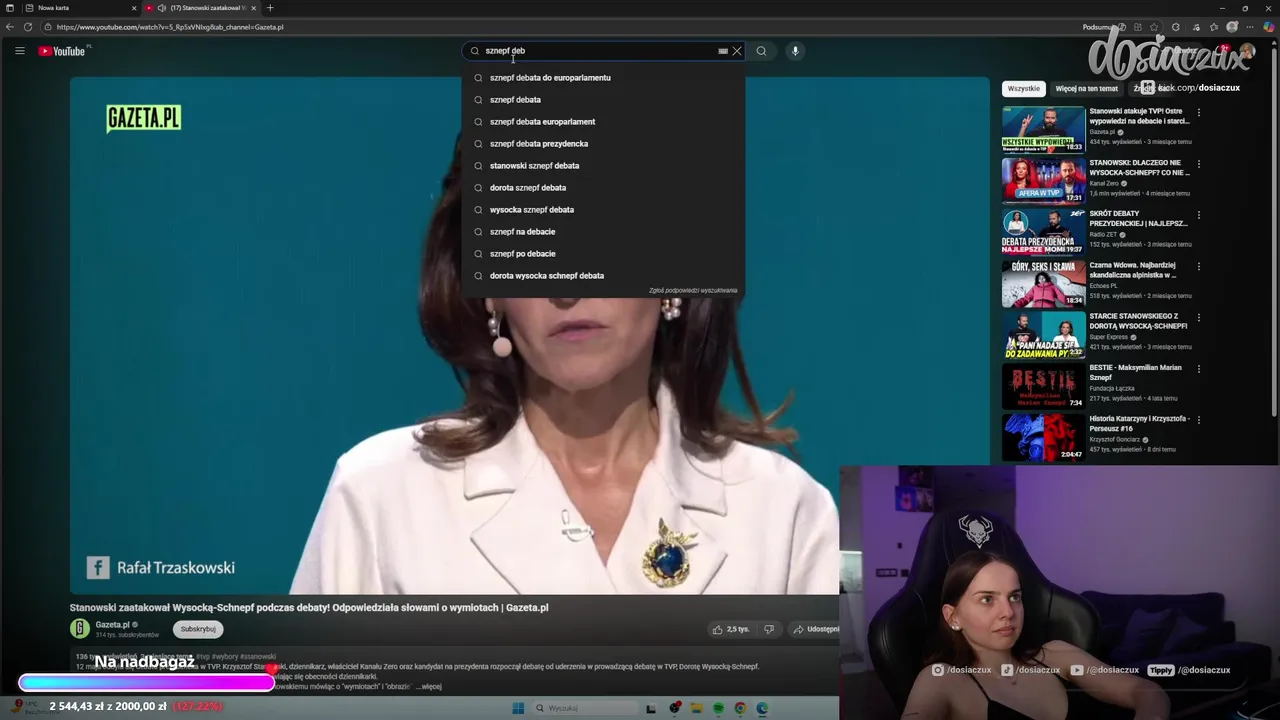The image size is (1280, 720).
Task: Open options menu for 'STANOWSKI: DLACZEGO NIE' video
Action: (1198, 164)
